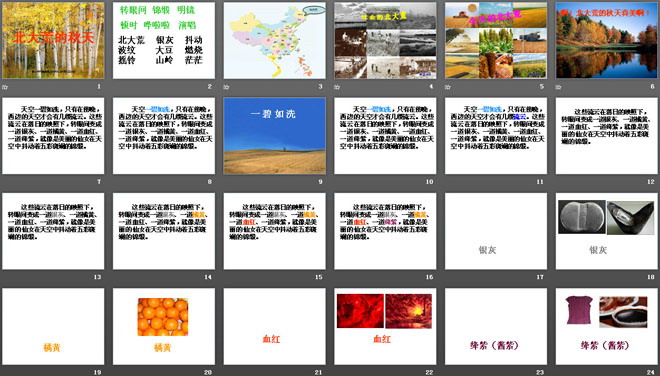Click slide number 7 label
The width and height of the screenshot is (660, 376).
tap(99, 182)
